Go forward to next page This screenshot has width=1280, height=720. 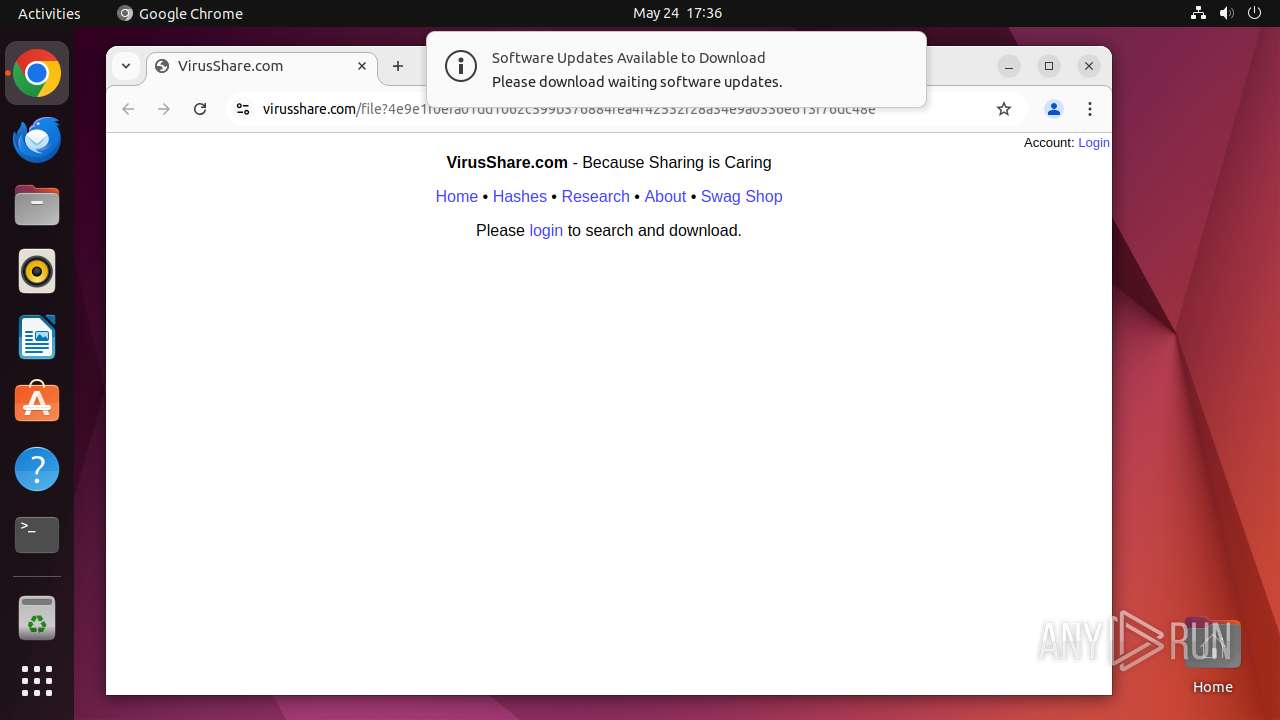pyautogui.click(x=164, y=109)
